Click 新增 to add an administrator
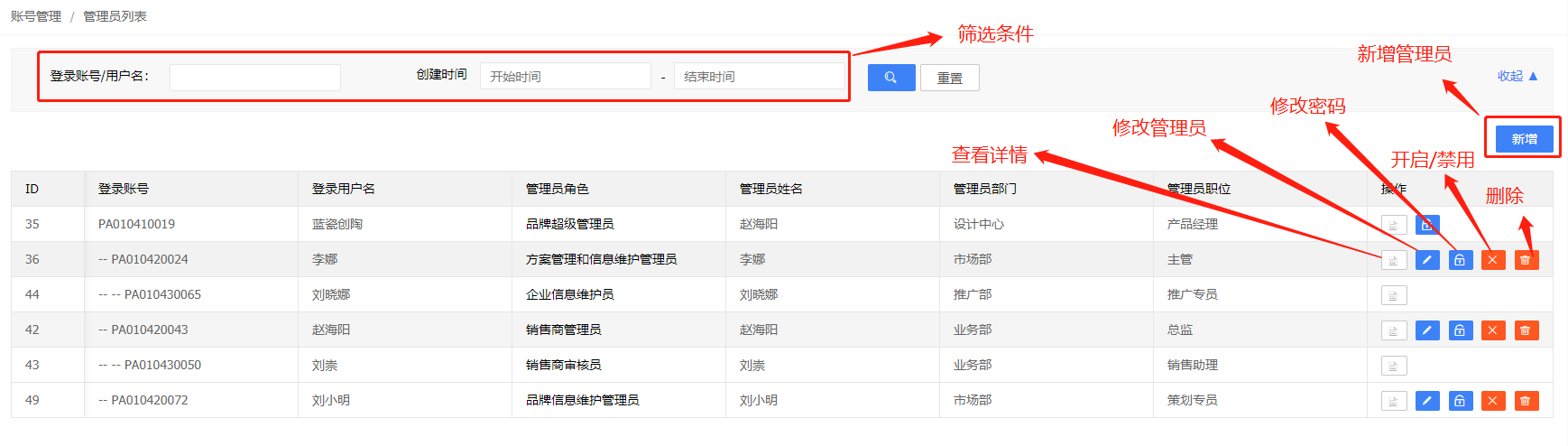The image size is (1568, 446). pyautogui.click(x=1524, y=139)
